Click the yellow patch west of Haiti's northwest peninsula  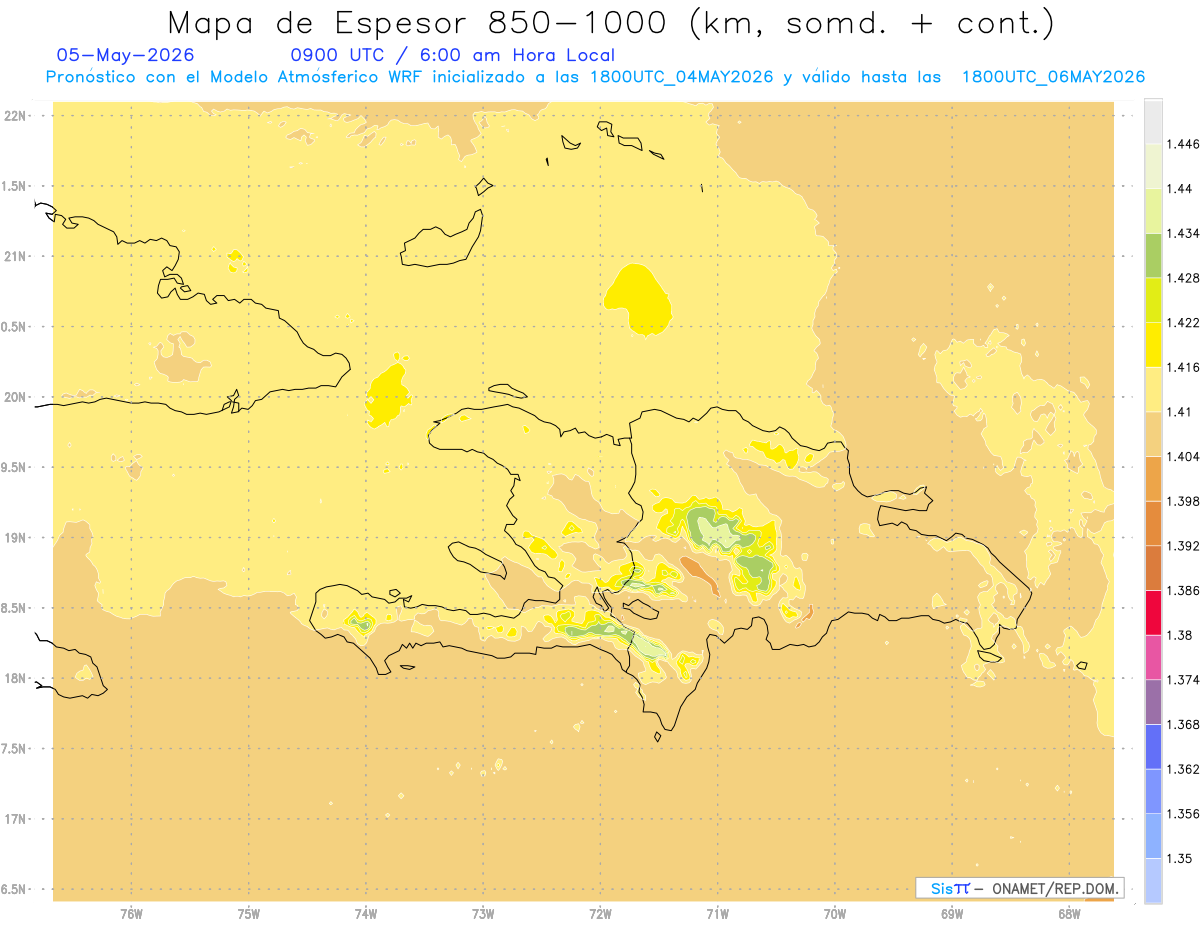[388, 395]
